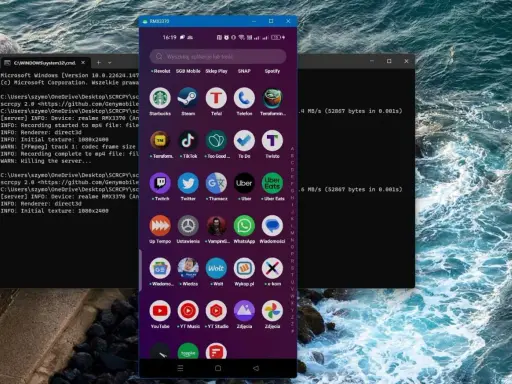Open the Starbucks app
Screen dimensions: 512x384
pos(160,98)
